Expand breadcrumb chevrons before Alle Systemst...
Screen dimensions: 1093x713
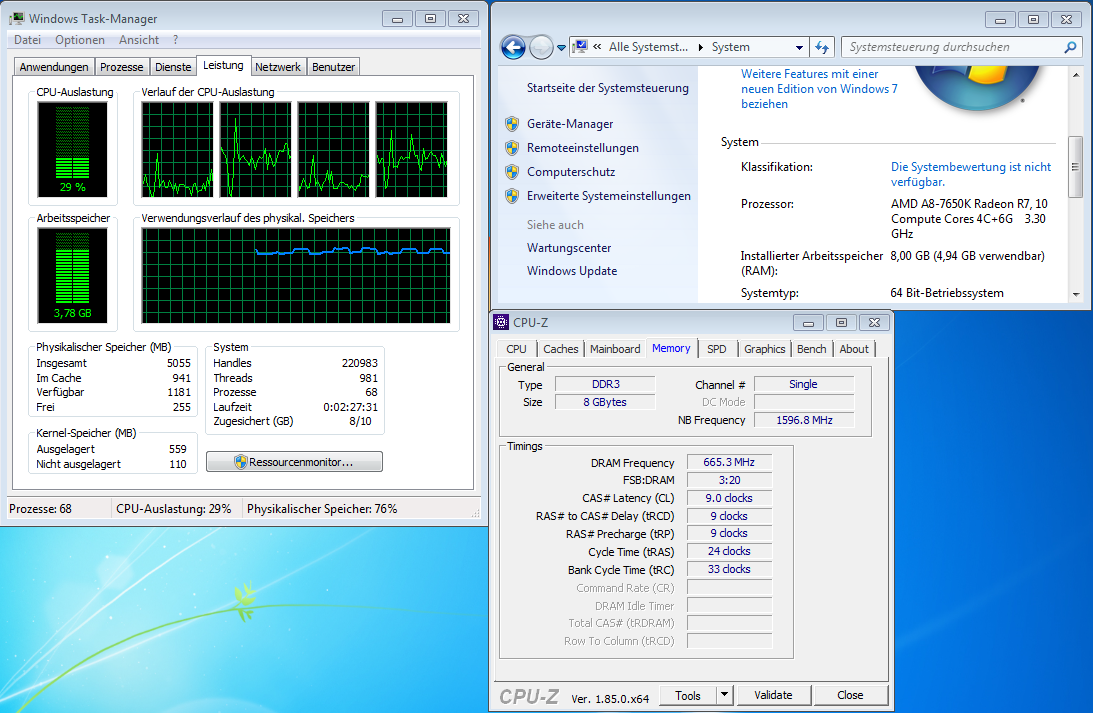point(597,47)
